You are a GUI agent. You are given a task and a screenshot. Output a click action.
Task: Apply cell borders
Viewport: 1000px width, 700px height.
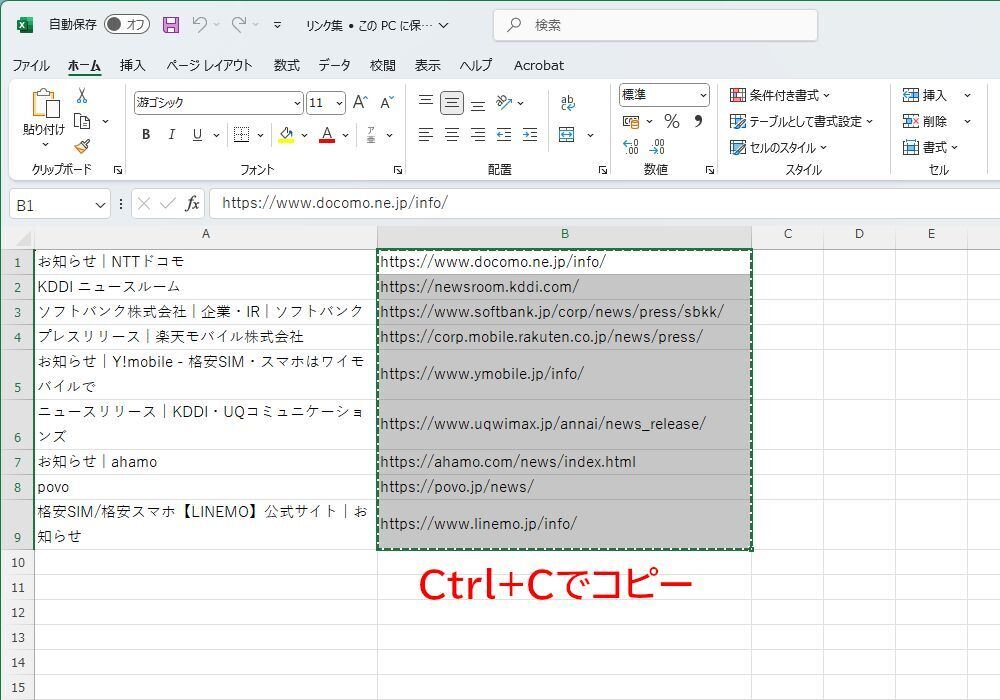(241, 135)
